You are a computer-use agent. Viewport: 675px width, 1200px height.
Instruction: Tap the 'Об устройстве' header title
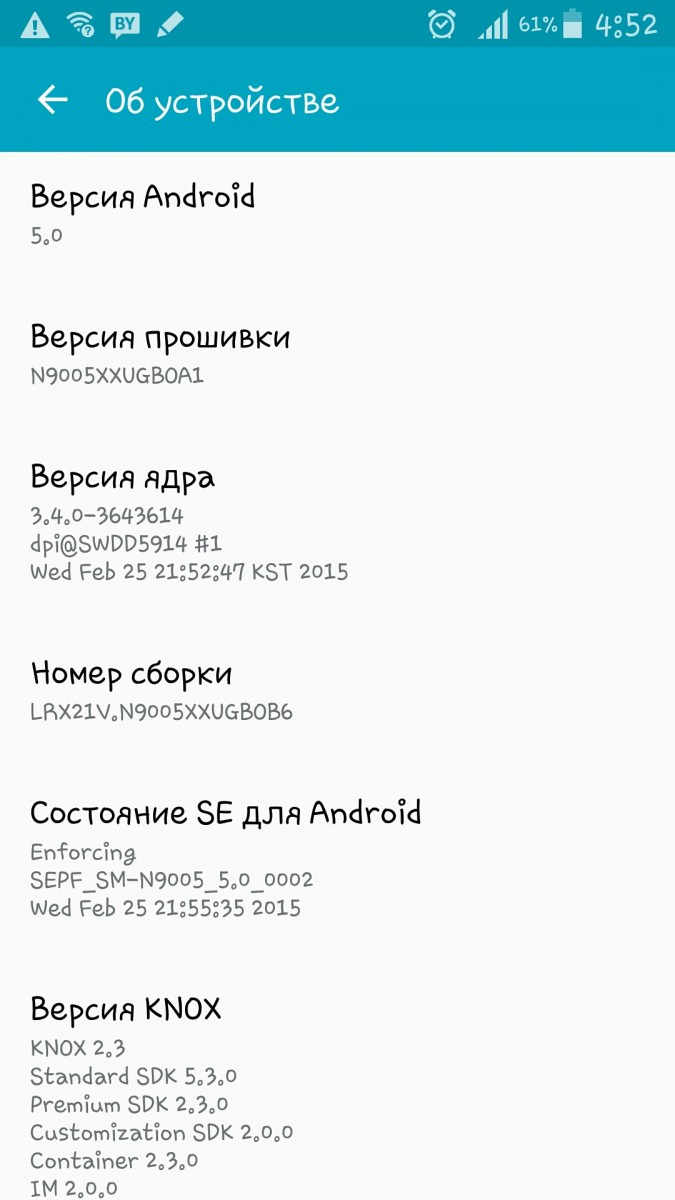pos(222,101)
